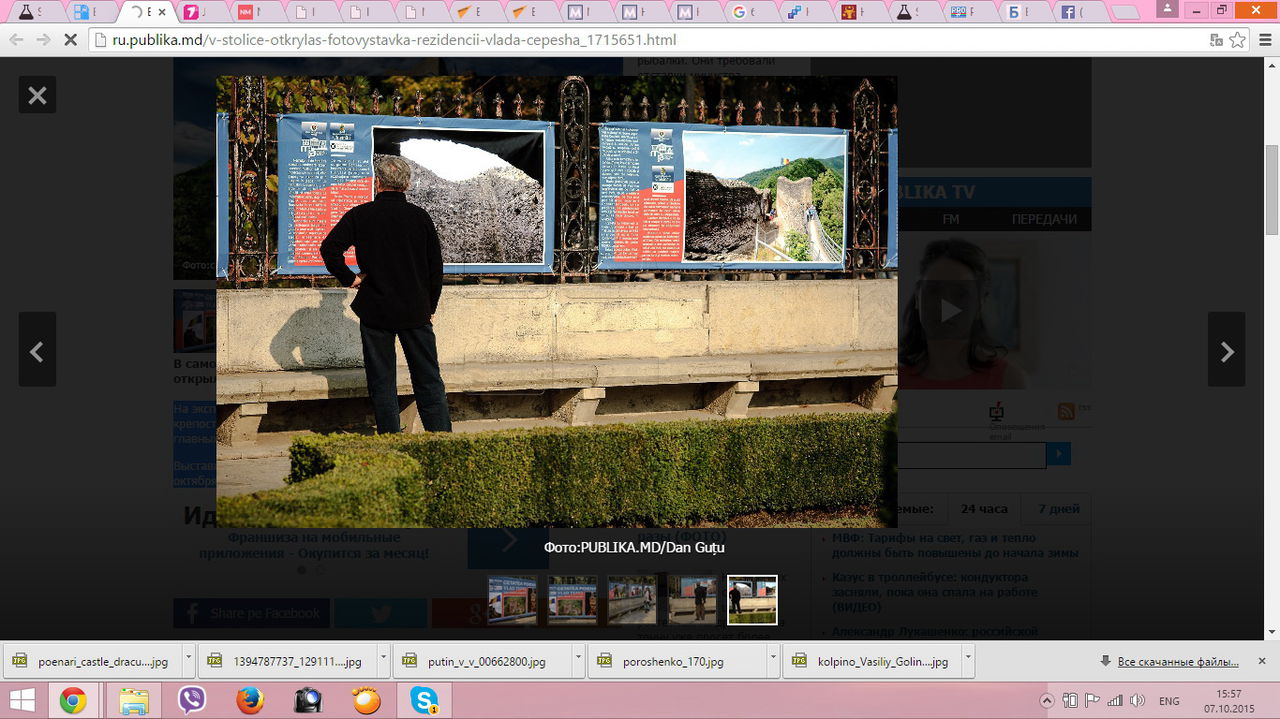Open File Explorer from the taskbar

pos(133,700)
